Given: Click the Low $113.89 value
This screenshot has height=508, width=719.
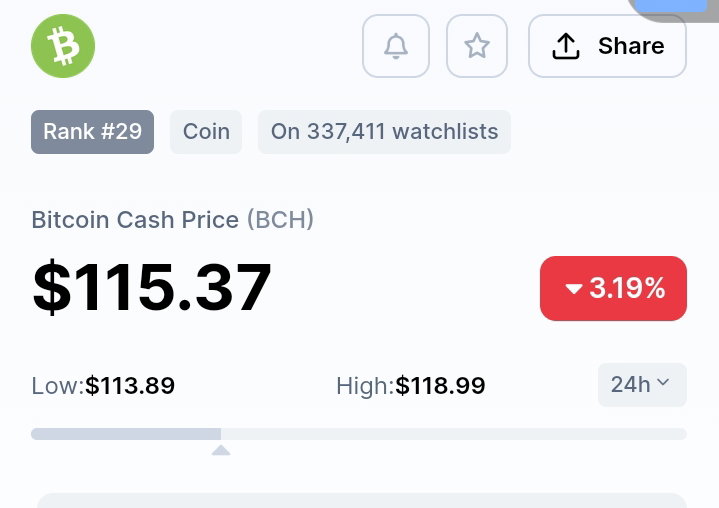Looking at the screenshot, I should (130, 385).
